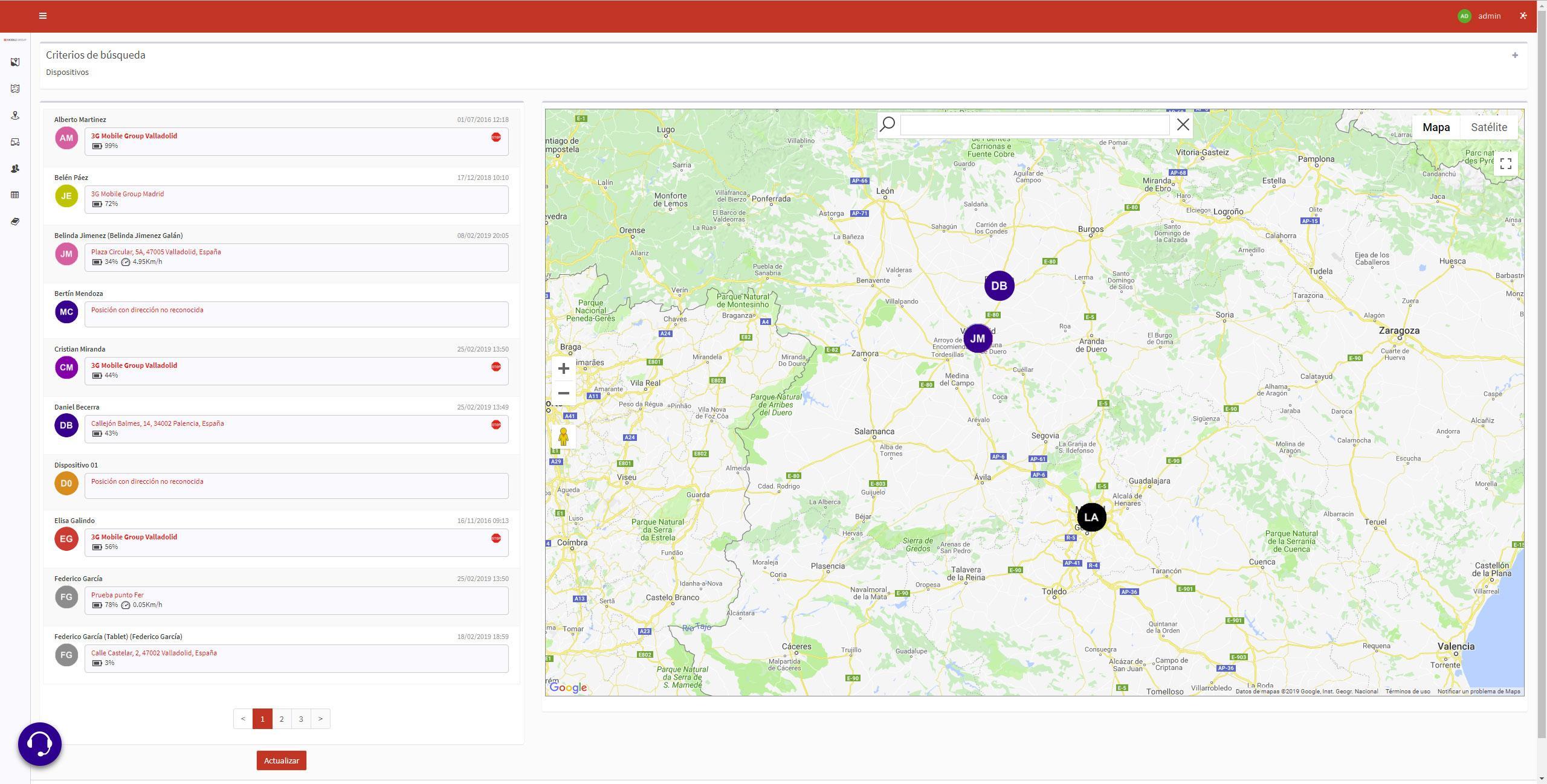Expand the Criterios de búsqueda panel
This screenshot has height=784, width=1547.
point(1515,56)
